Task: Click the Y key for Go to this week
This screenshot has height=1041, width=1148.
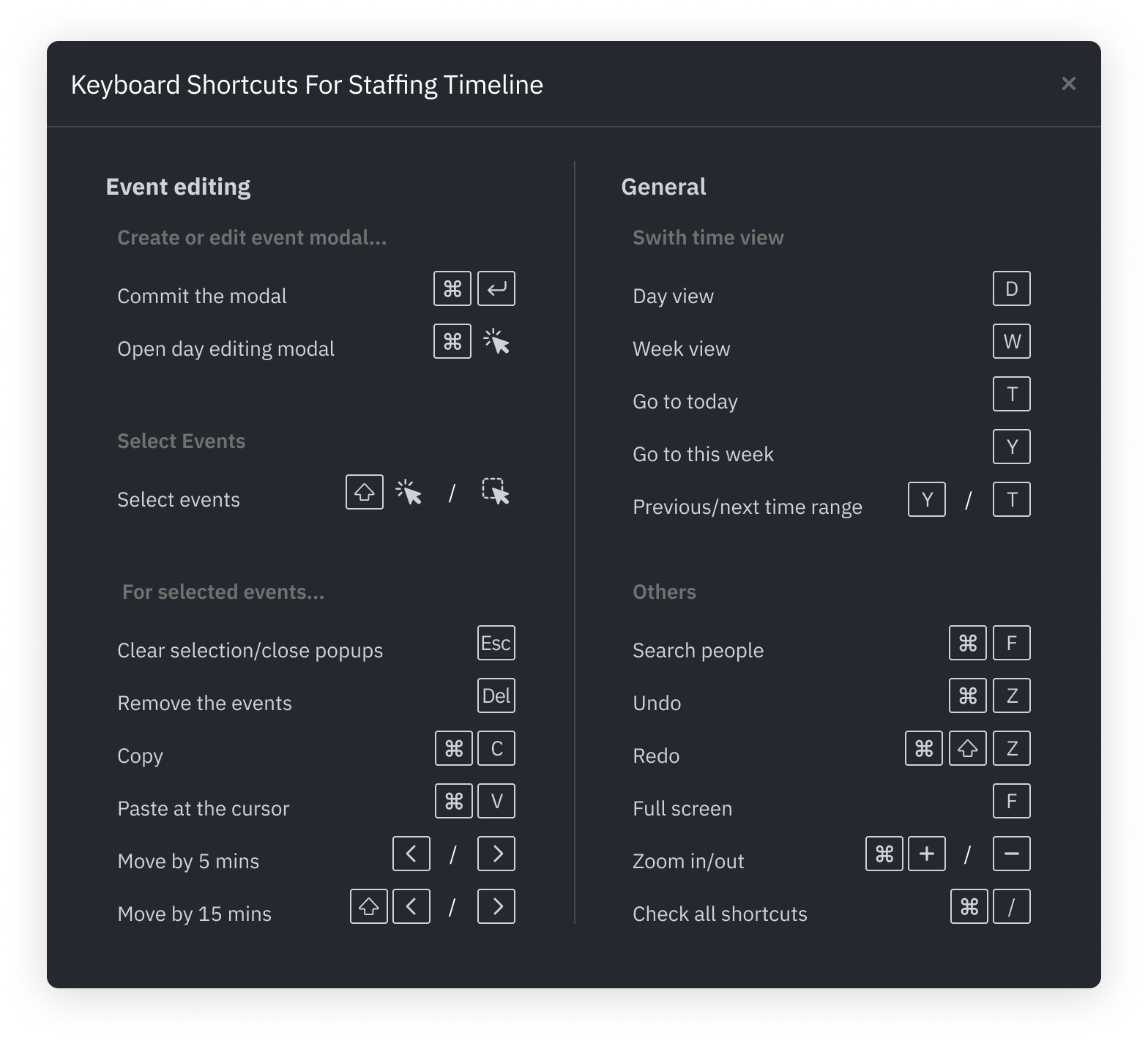Action: 1012,447
